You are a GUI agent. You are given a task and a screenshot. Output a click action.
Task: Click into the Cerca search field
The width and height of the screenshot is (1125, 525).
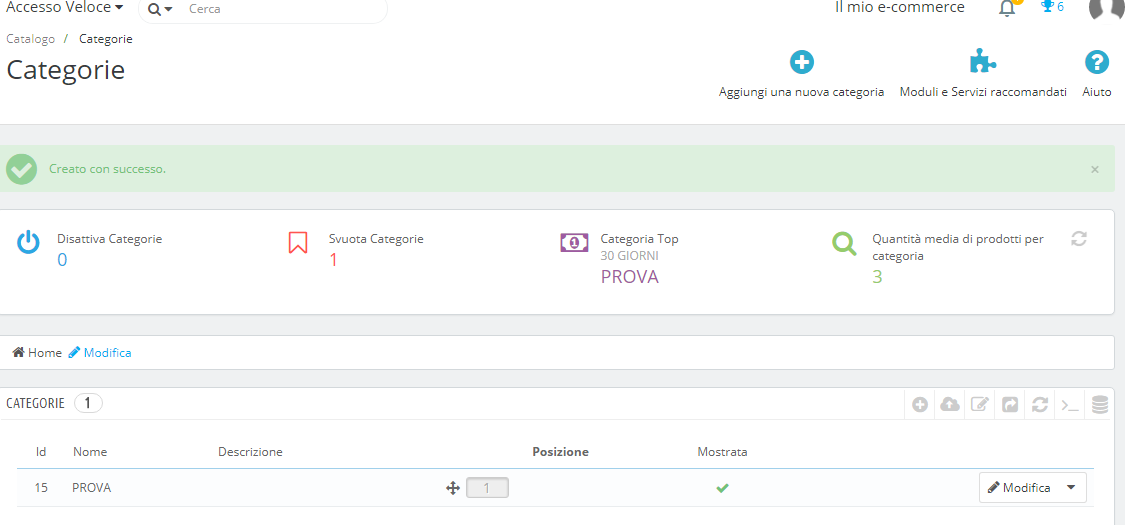coord(283,9)
